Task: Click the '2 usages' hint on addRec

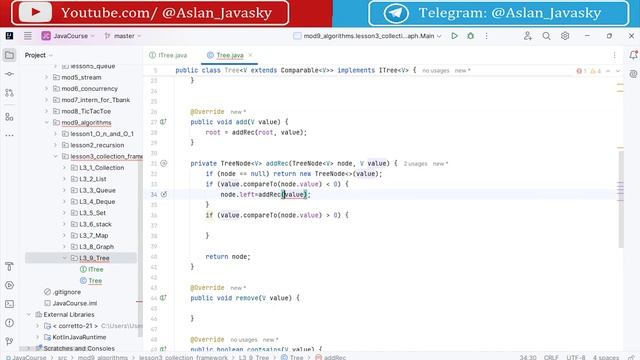Action: click(x=415, y=164)
